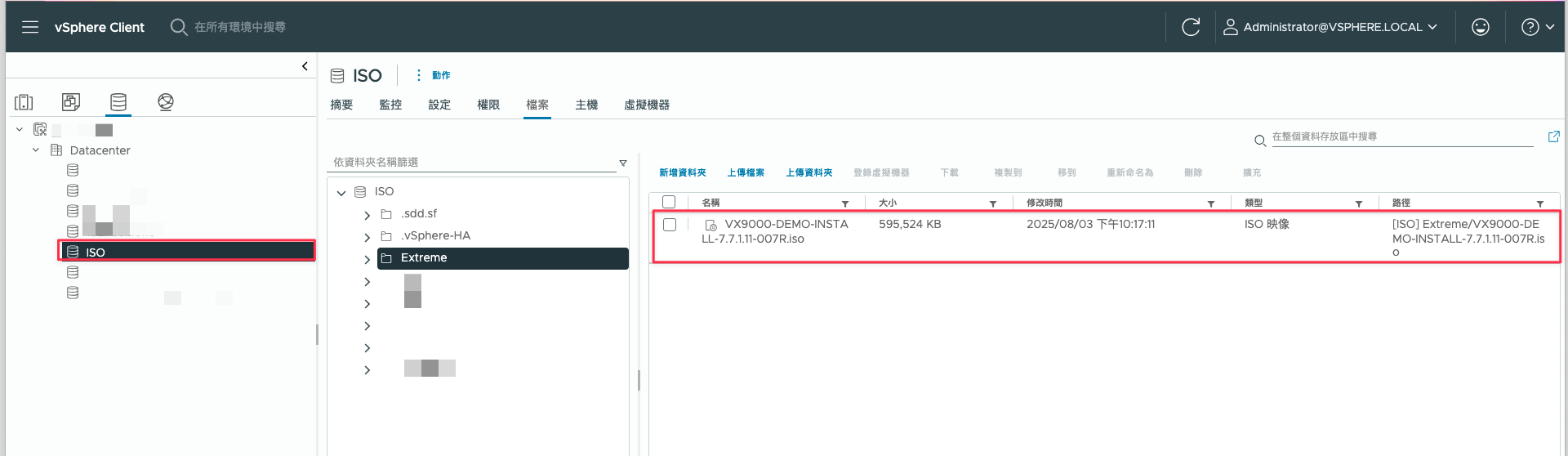Open the 主機 tab
Viewport: 1568px width, 456px height.
586,105
